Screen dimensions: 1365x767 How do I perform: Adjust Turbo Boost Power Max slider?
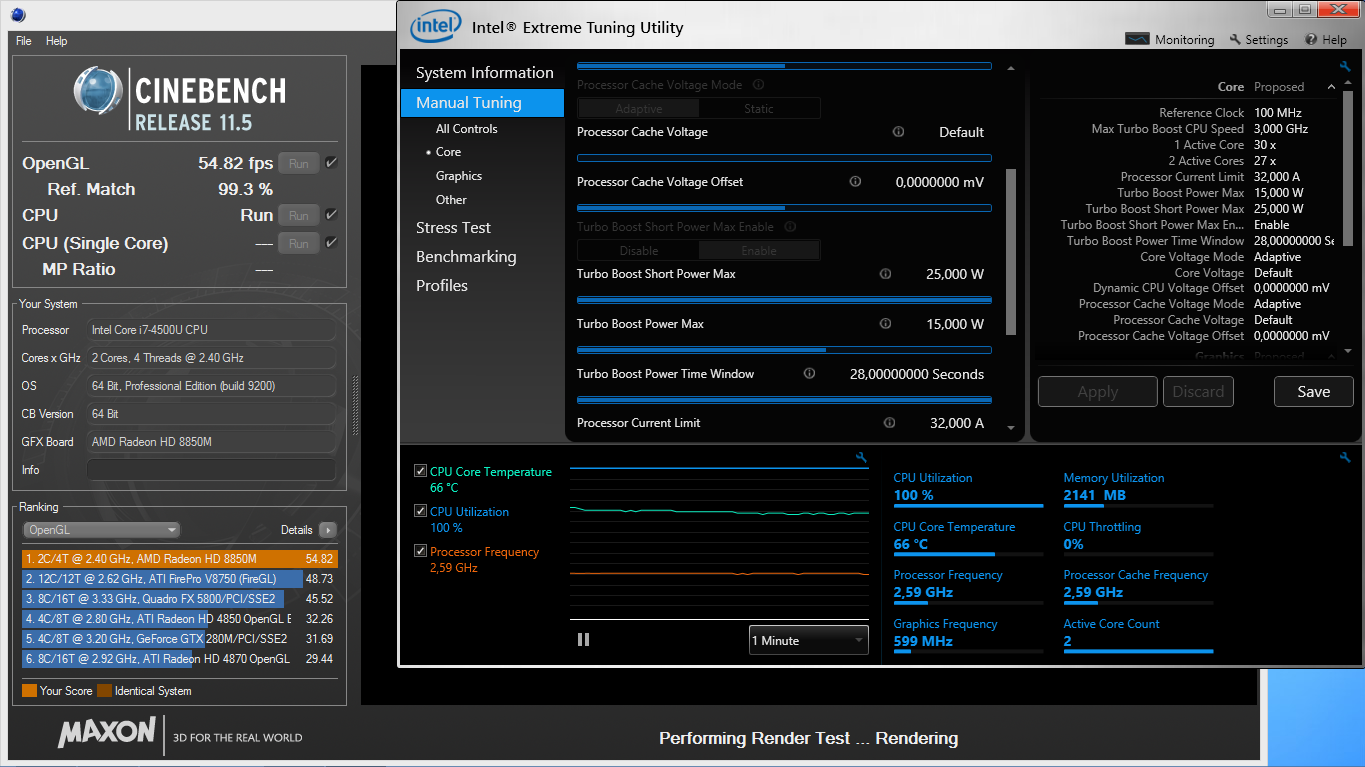(784, 350)
